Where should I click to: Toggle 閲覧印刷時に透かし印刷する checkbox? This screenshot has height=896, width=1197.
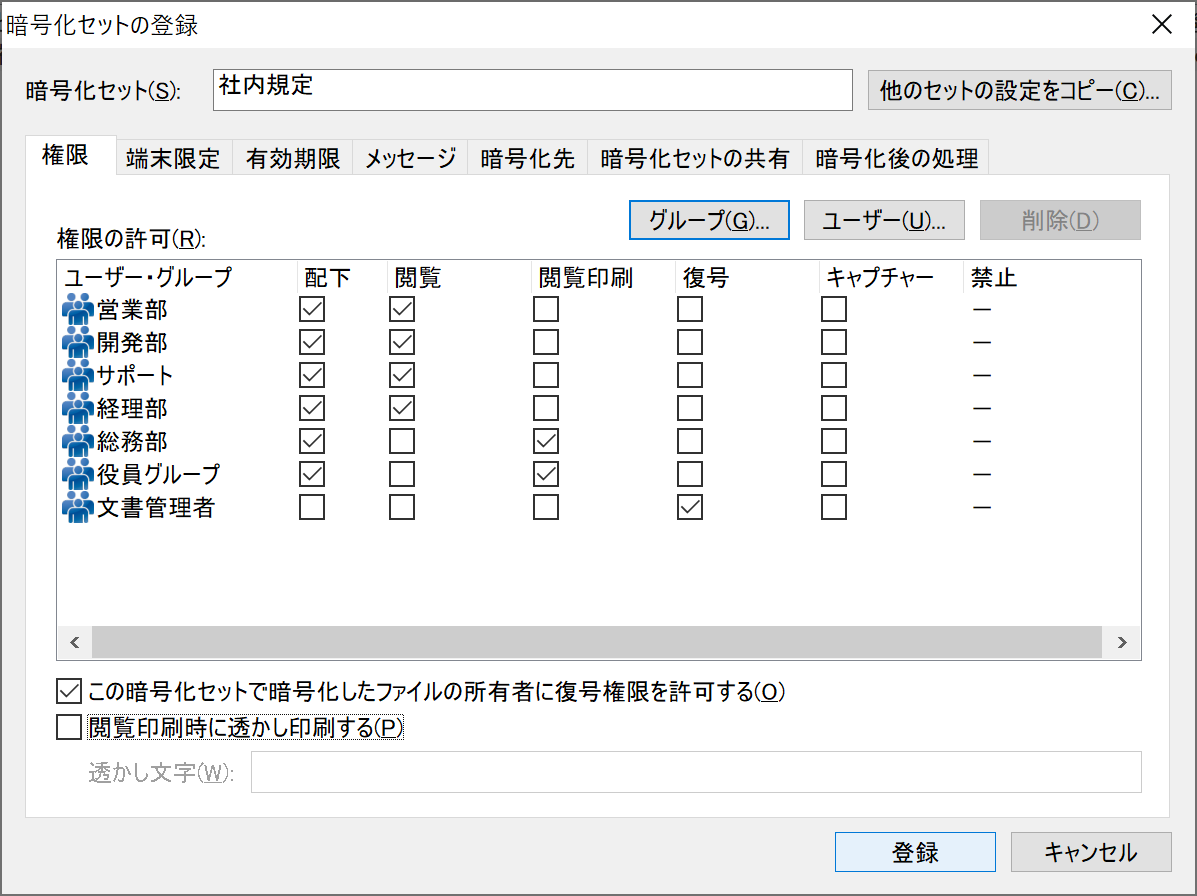(x=69, y=727)
